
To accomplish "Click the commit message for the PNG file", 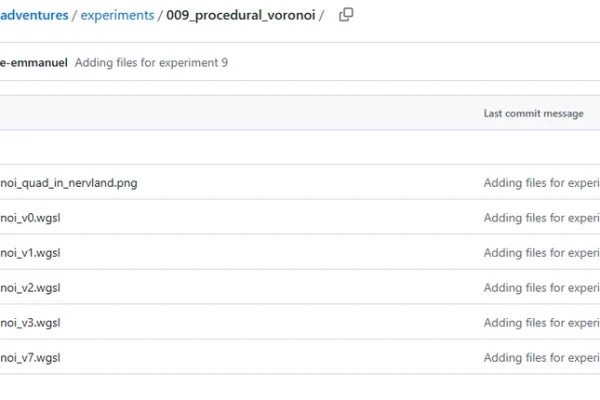I will (x=541, y=183).
